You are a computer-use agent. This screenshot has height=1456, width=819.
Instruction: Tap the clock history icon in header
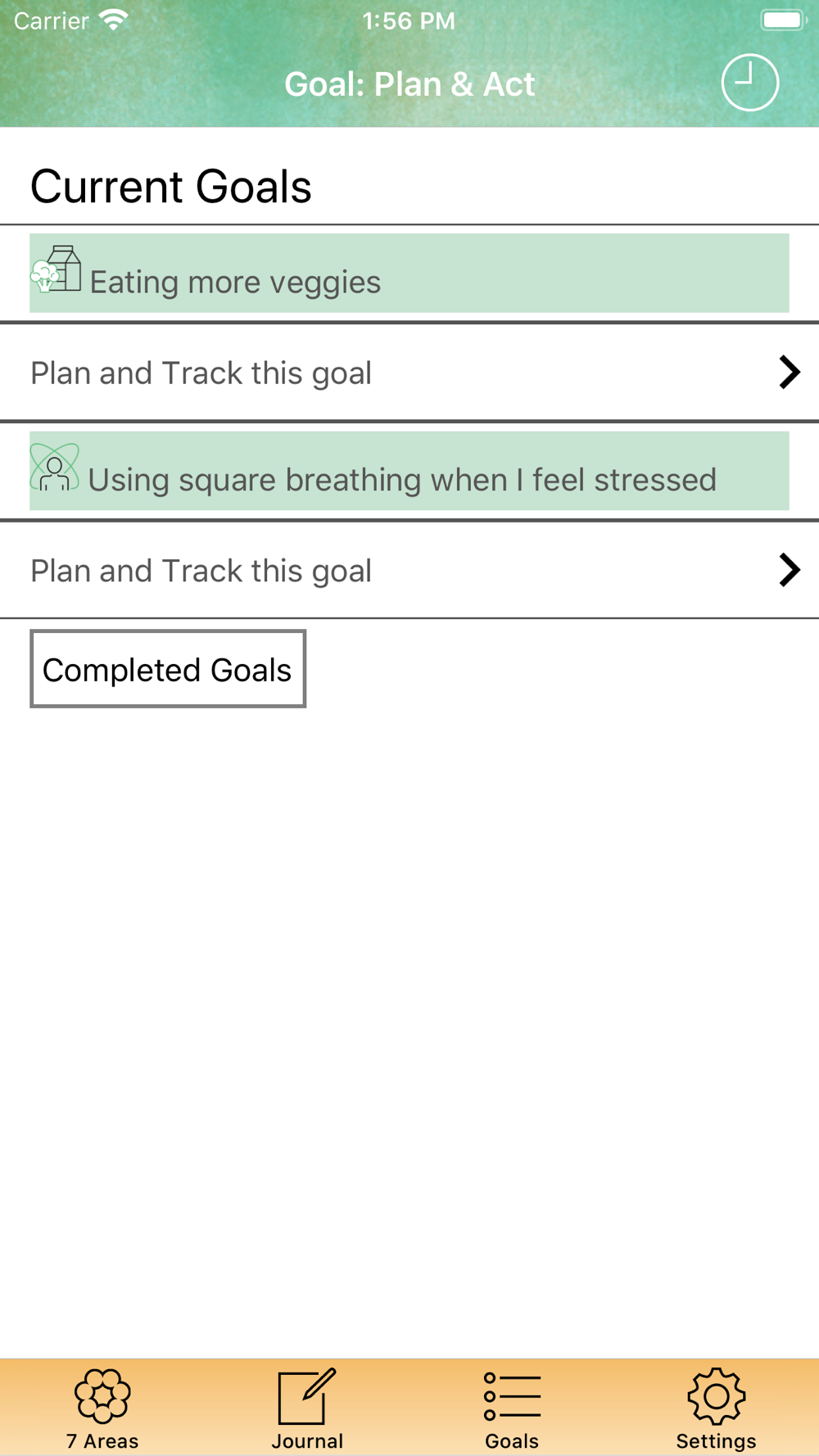coord(749,83)
